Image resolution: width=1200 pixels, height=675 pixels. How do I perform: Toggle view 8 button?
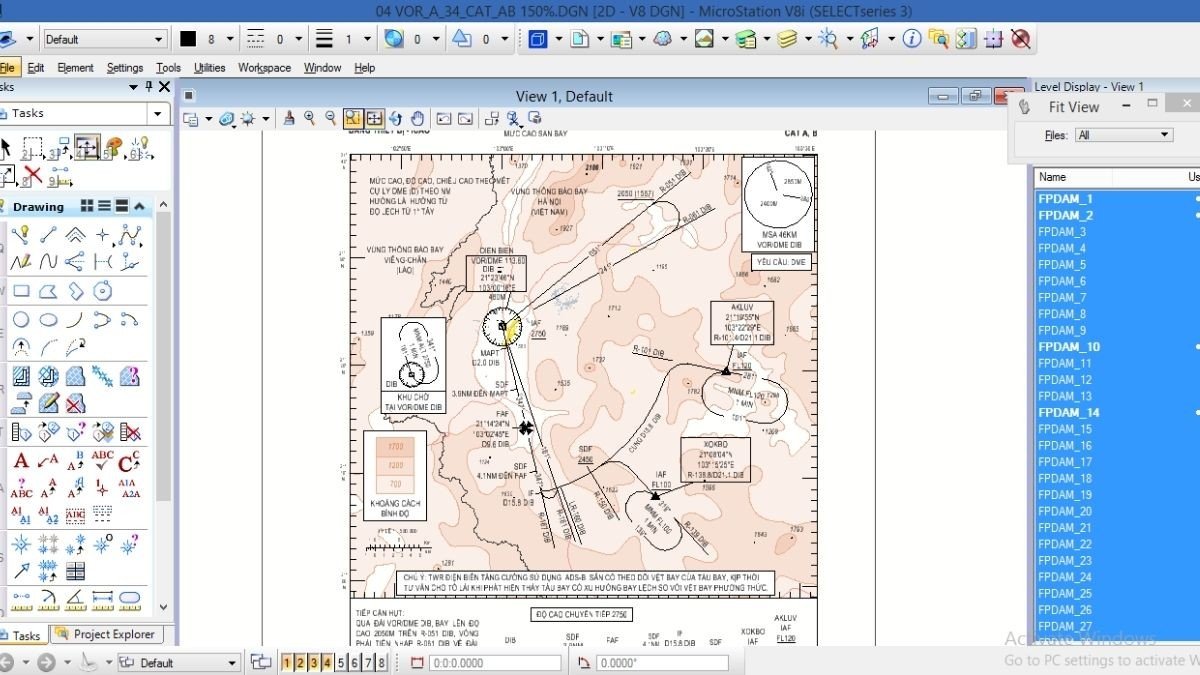click(381, 662)
